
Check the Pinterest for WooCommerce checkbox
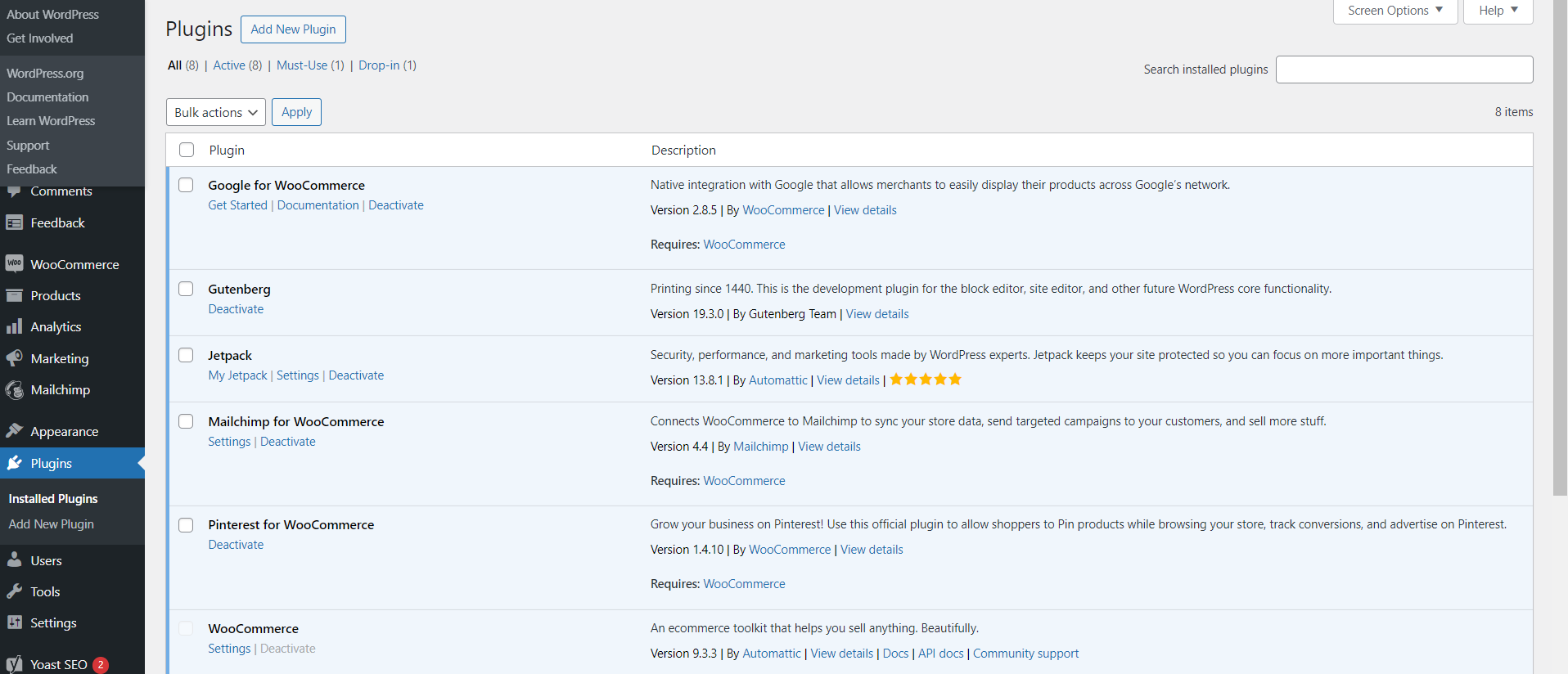click(186, 525)
